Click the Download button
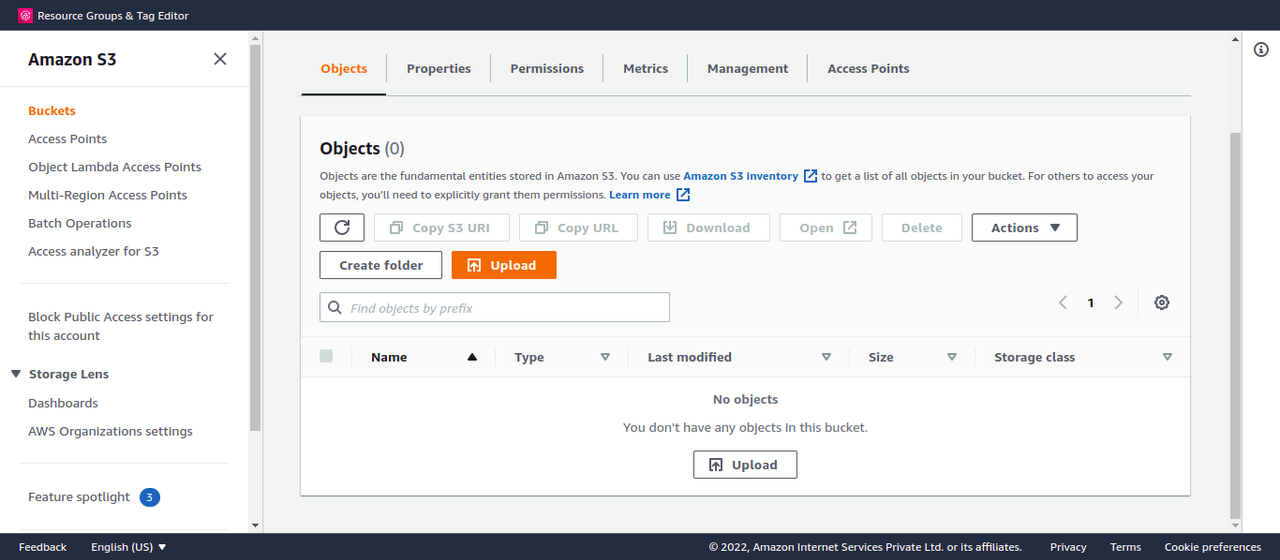 (x=709, y=227)
